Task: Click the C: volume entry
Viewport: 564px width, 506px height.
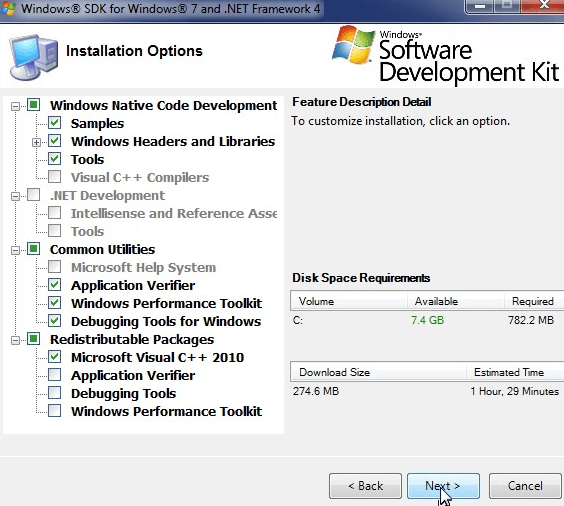Action: click(297, 320)
